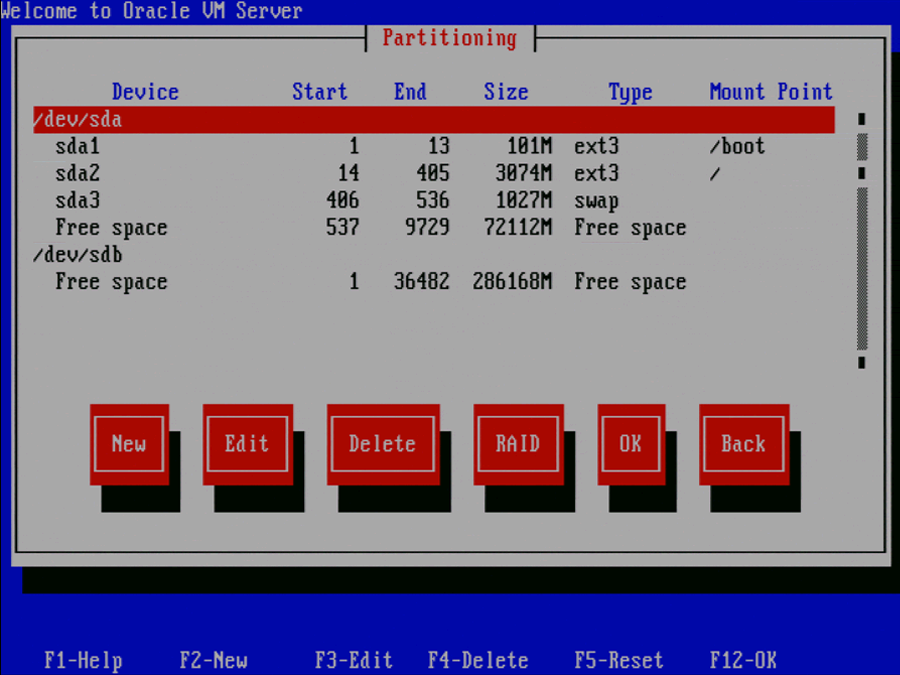Click the Size column header
Viewport: 900px width, 675px height.
pyautogui.click(x=506, y=92)
